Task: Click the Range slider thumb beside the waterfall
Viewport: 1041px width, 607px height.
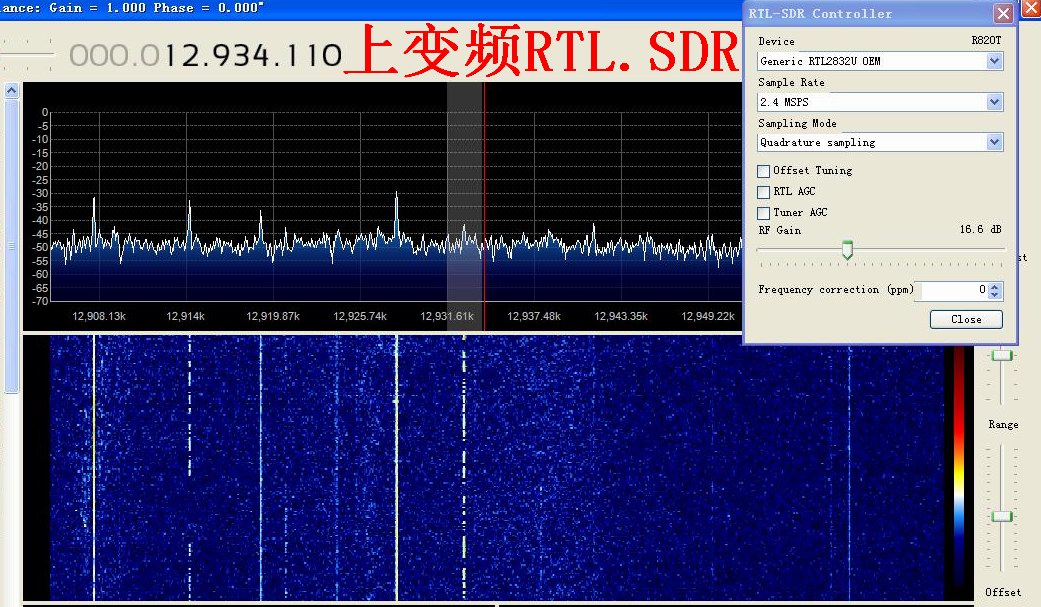Action: pos(1001,517)
